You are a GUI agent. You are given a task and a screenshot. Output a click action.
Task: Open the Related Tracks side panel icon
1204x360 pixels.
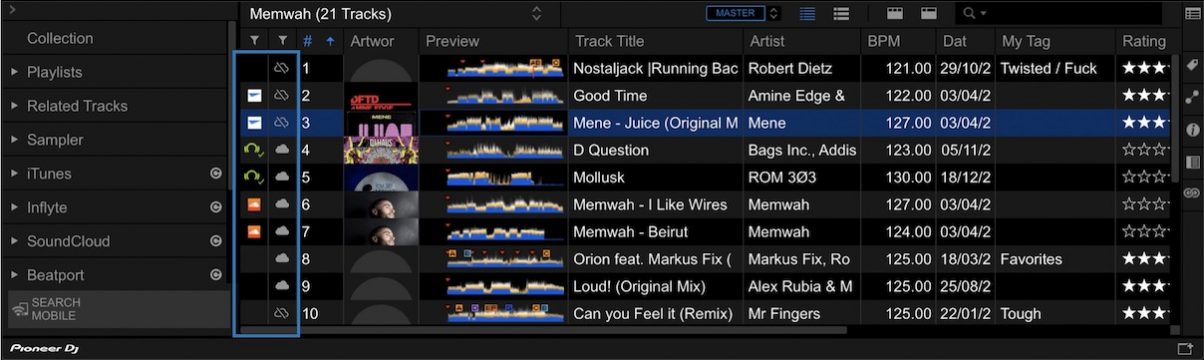click(x=1191, y=98)
